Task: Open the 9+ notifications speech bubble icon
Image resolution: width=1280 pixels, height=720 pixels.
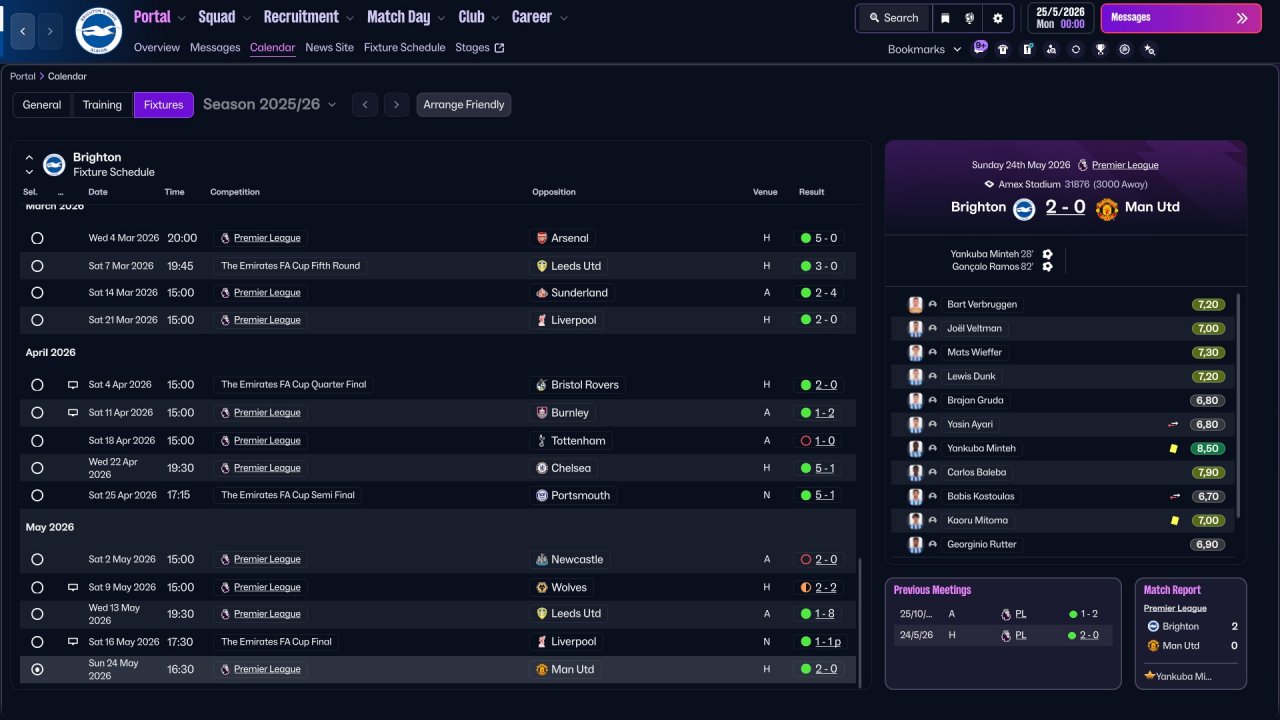Action: pos(980,48)
